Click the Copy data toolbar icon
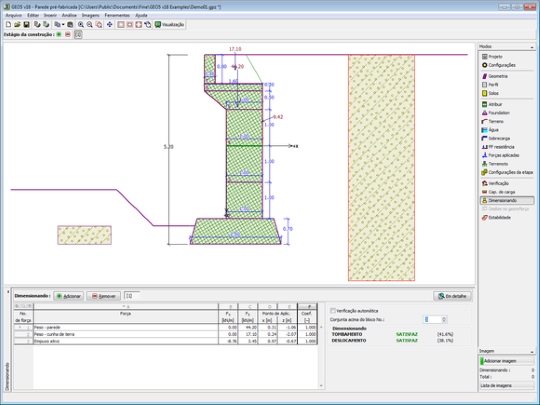This screenshot has width=540, height=405. [57, 24]
